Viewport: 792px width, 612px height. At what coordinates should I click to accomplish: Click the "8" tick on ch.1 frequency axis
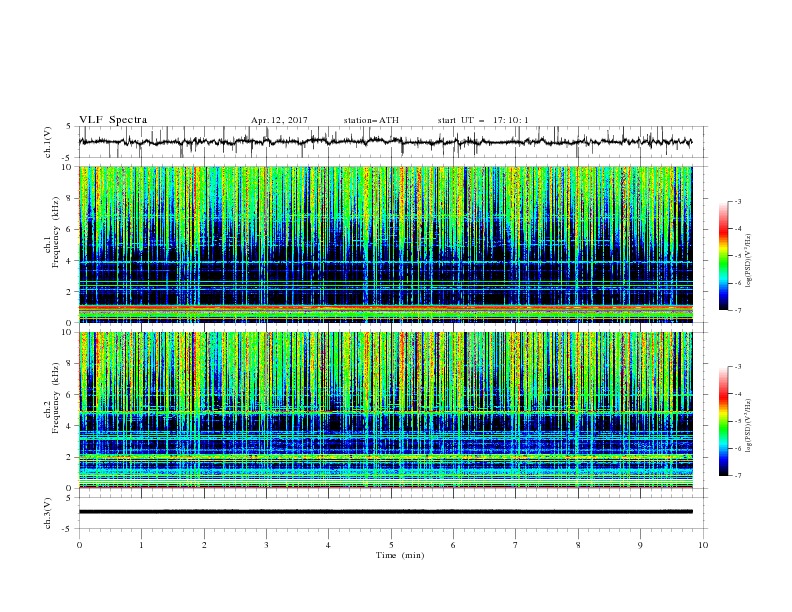tap(70, 198)
